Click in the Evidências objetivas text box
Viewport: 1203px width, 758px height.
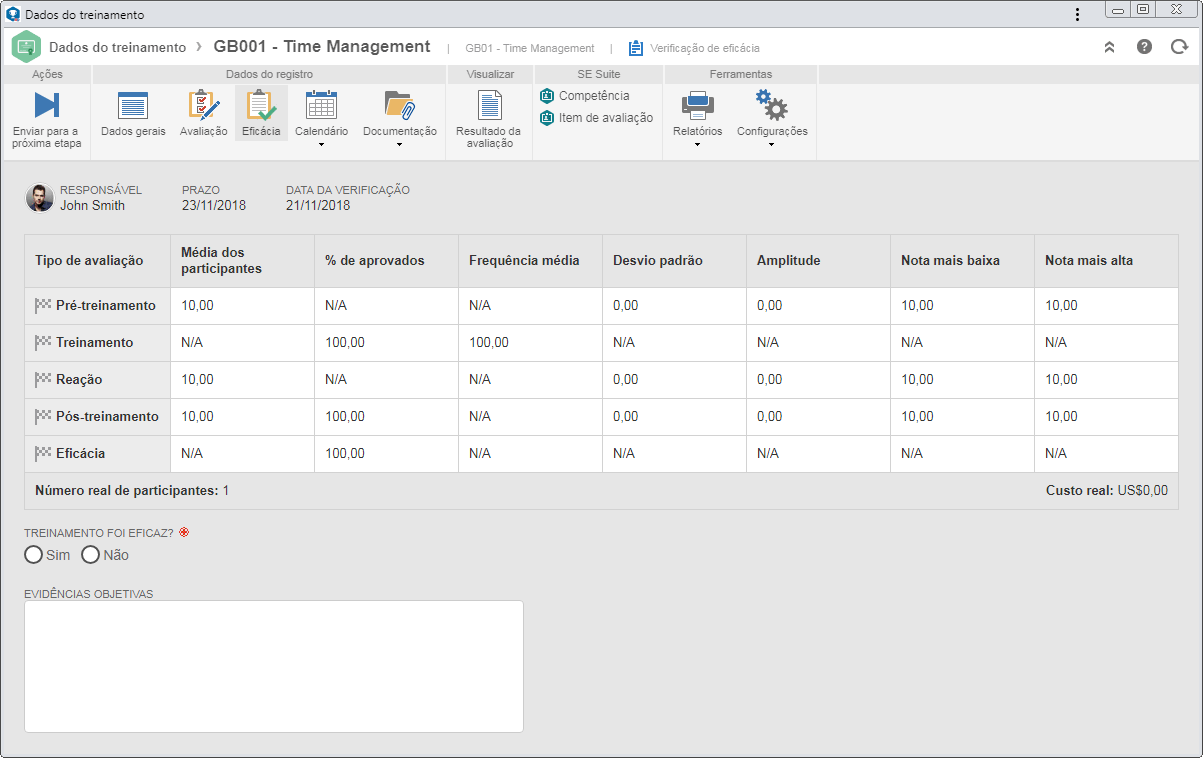pos(274,666)
